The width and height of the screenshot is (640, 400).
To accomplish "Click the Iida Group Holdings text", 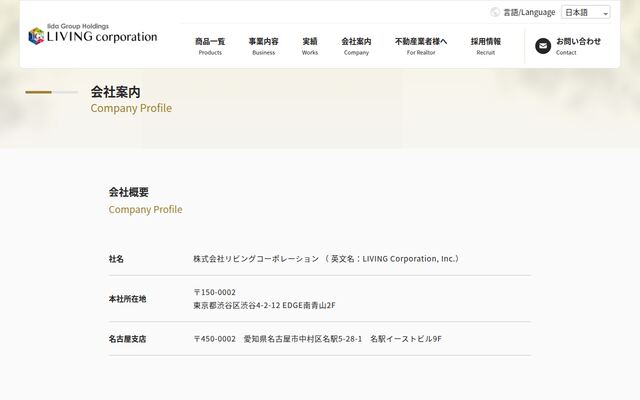I will (78, 26).
